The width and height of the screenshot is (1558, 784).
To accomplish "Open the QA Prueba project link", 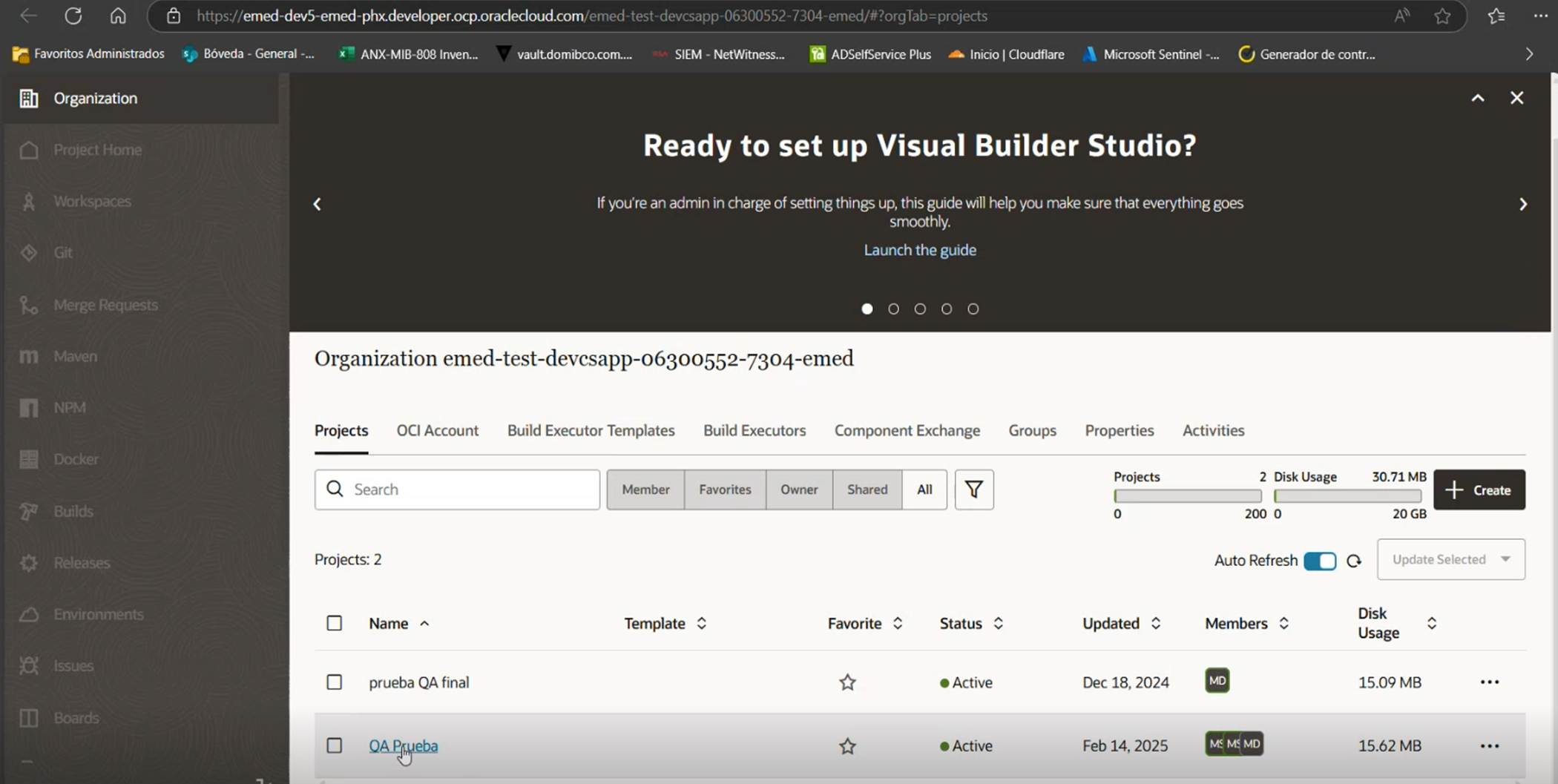I will [x=404, y=746].
